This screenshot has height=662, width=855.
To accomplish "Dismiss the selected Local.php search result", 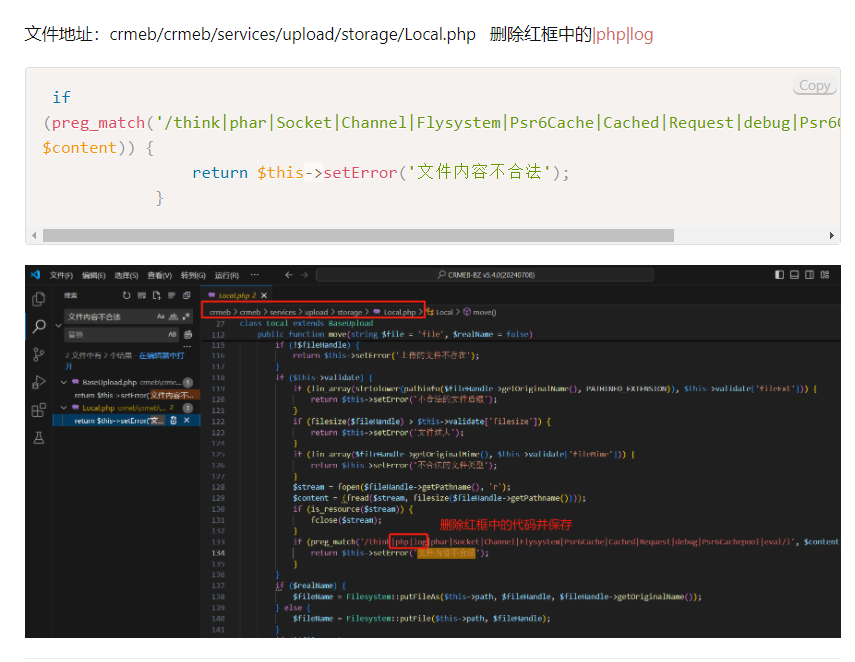I will tap(186, 420).
